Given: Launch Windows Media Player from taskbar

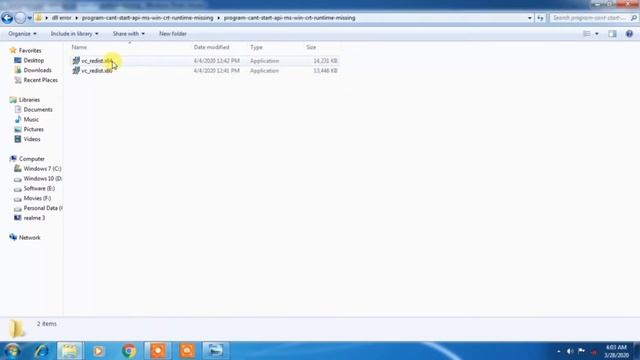Looking at the screenshot, I should coord(98,351).
